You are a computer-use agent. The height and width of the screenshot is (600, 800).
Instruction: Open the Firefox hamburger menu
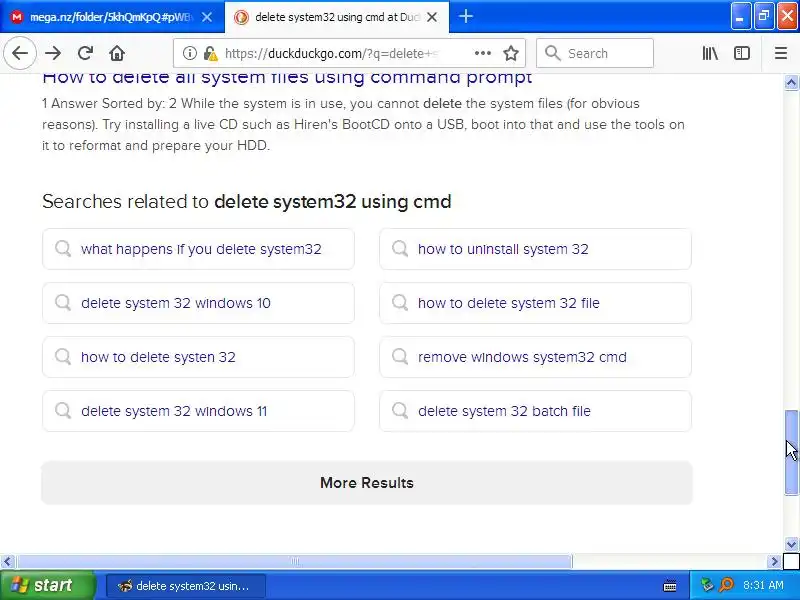(781, 53)
